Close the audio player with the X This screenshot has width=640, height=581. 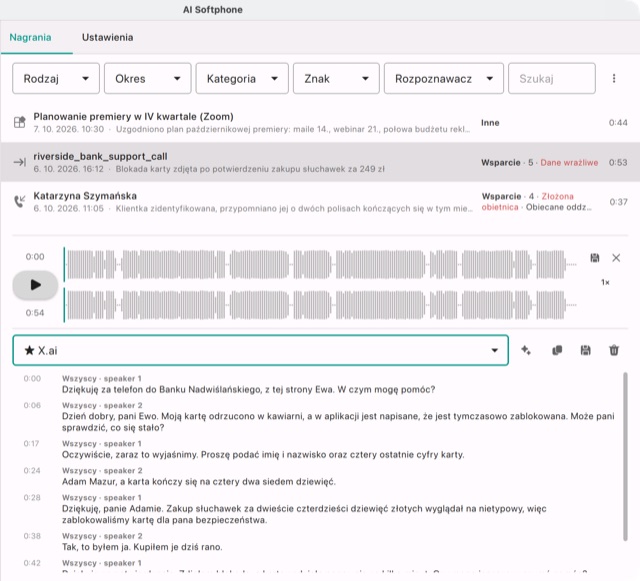pos(616,258)
